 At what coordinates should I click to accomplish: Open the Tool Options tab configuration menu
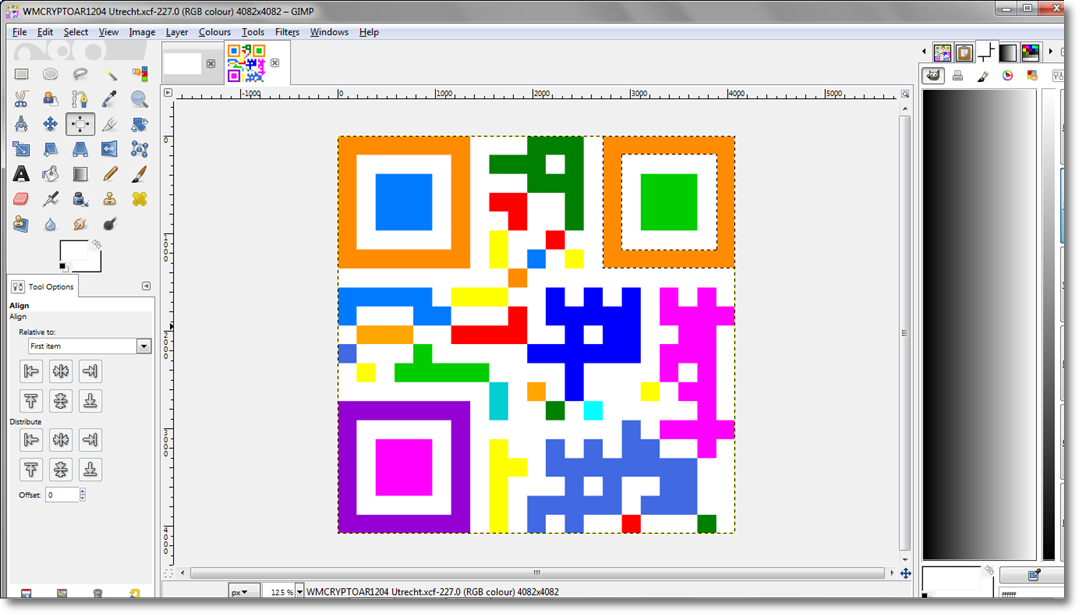pos(146,286)
